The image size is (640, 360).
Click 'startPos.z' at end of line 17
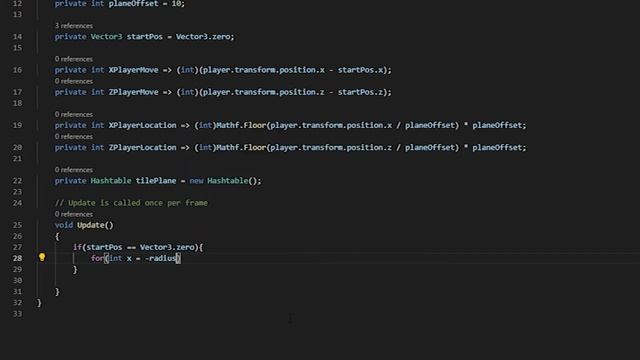(x=360, y=92)
